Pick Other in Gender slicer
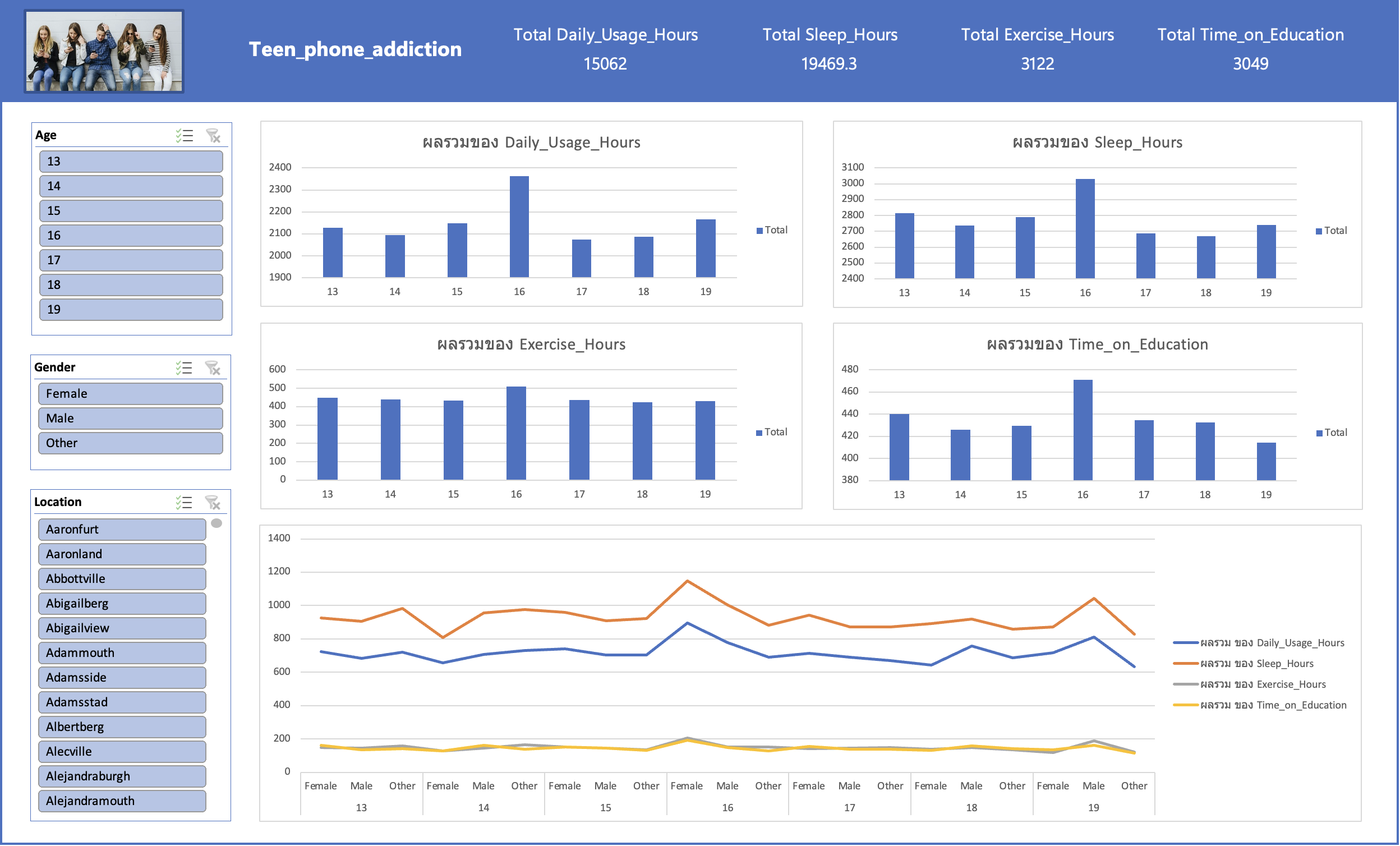 point(131,443)
